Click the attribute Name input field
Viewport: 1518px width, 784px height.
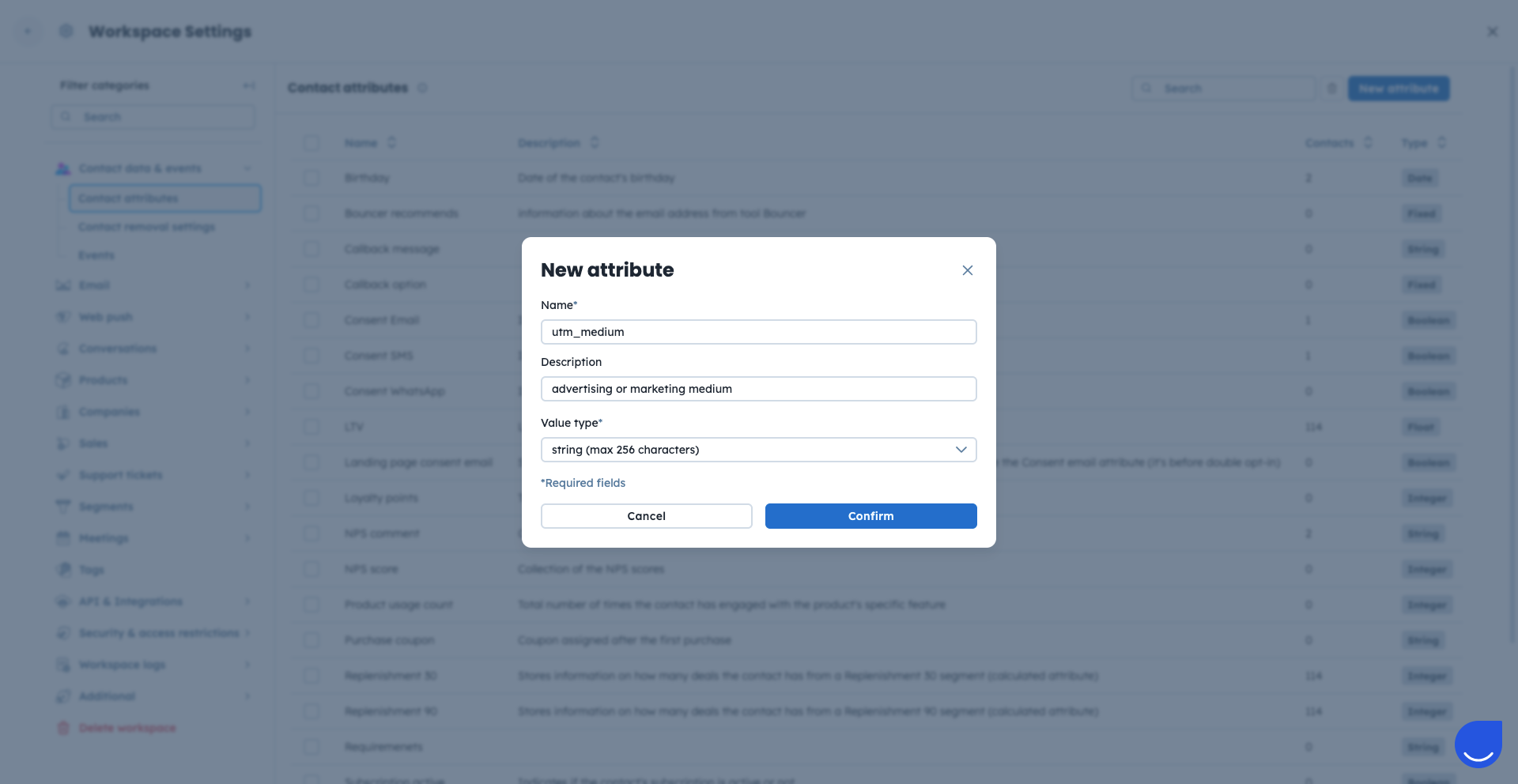click(758, 332)
